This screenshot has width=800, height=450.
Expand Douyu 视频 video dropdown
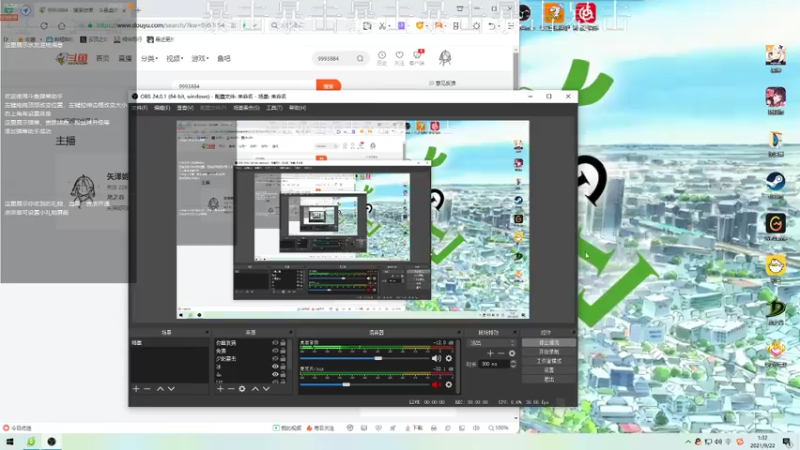click(174, 59)
